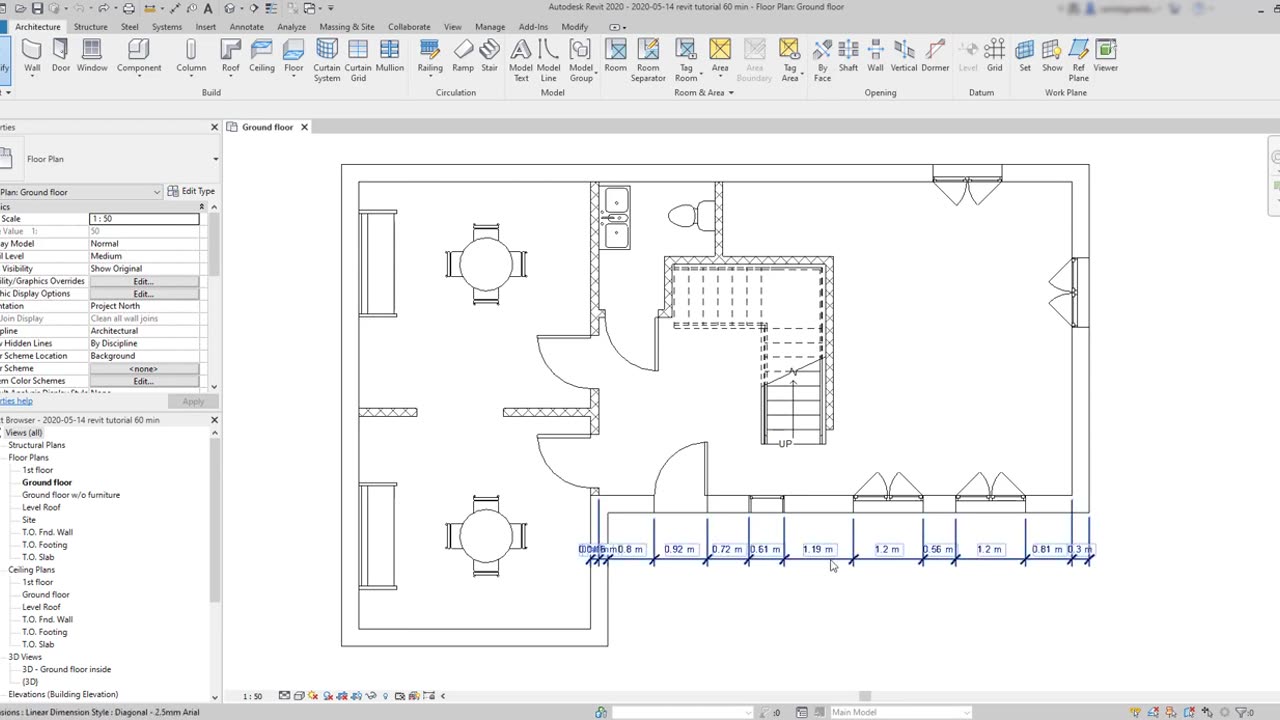The height and width of the screenshot is (720, 1280).
Task: Choose the Component tool
Action: point(139,56)
